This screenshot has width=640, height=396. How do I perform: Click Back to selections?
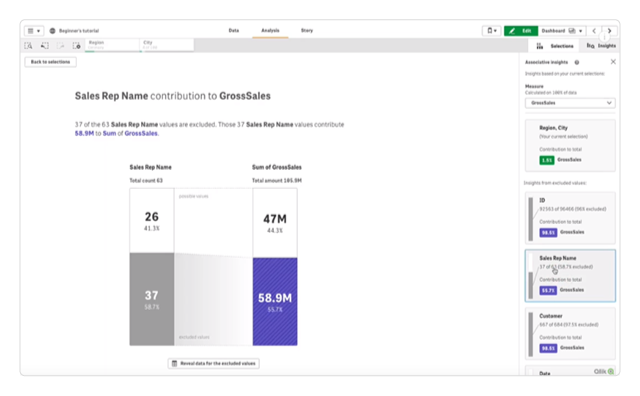51,62
